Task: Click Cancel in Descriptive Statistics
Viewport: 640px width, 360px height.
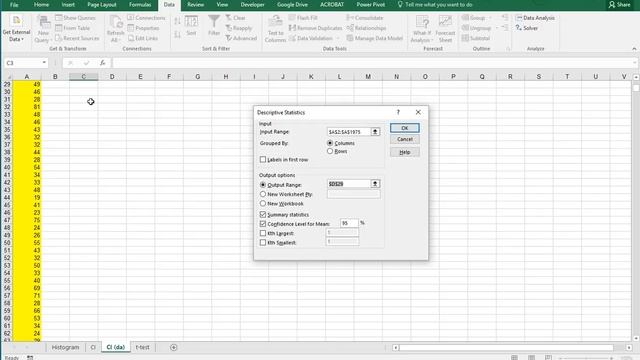Action: [404, 139]
